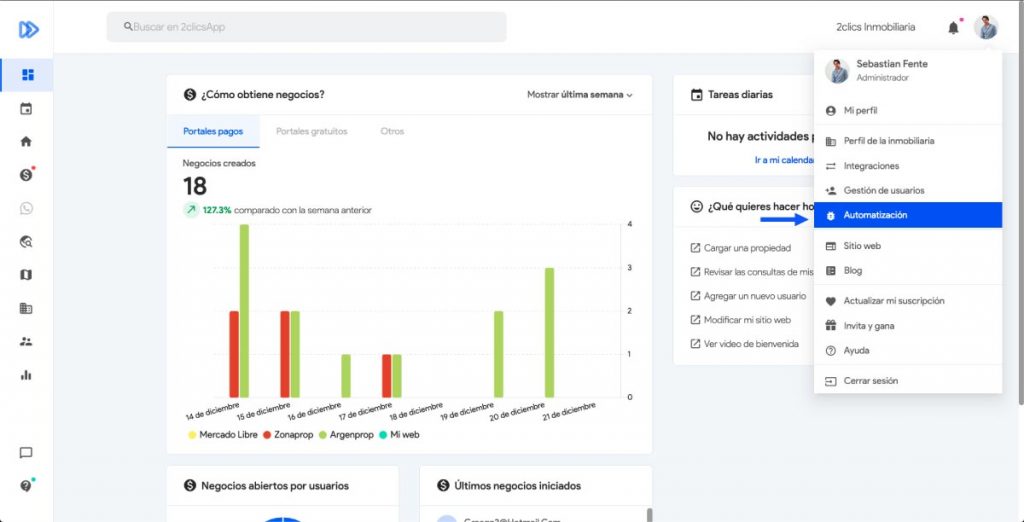The width and height of the screenshot is (1024, 522).
Task: Open the properties house icon in the sidebar
Action: coord(26,141)
